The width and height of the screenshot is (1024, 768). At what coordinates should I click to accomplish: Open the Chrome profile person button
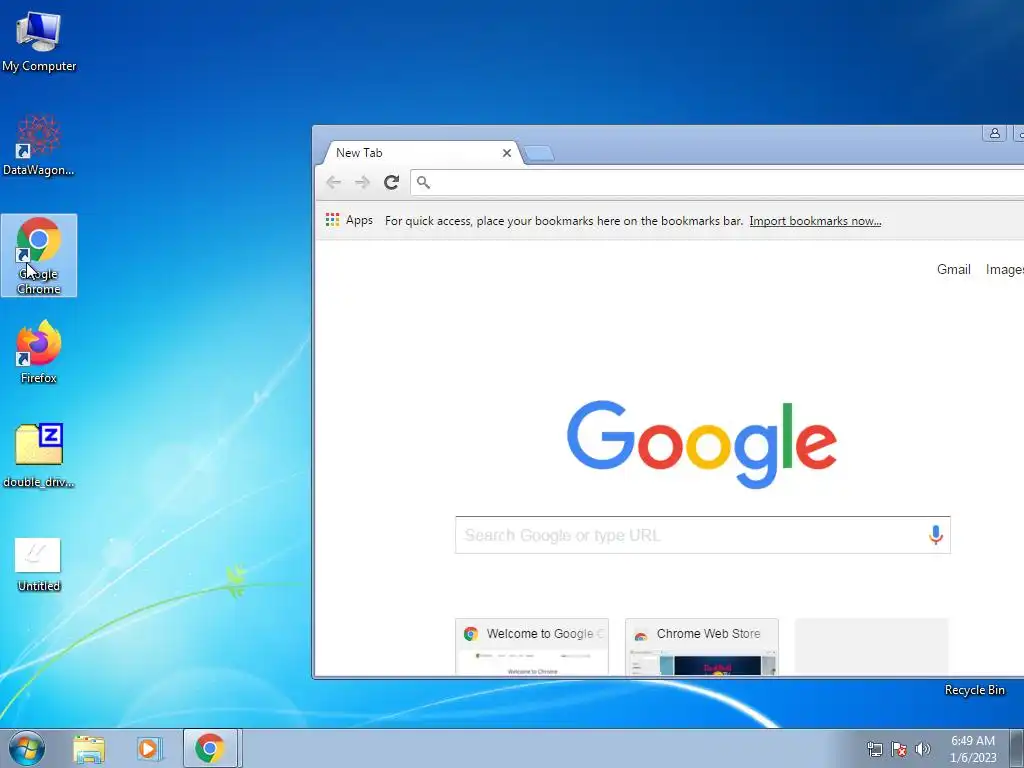click(995, 133)
